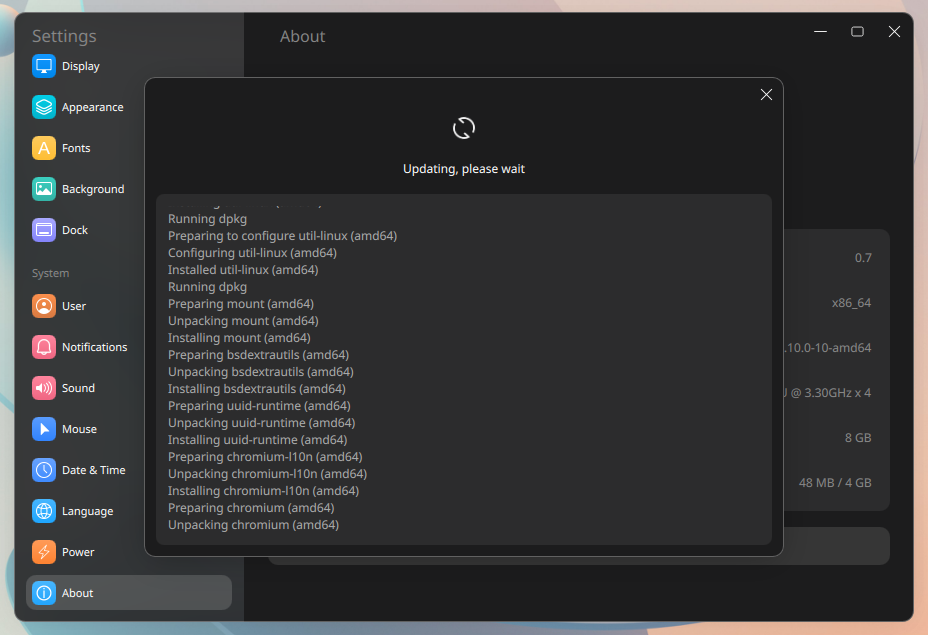Click log line 'Installed util-linux (amd64)'

243,270
